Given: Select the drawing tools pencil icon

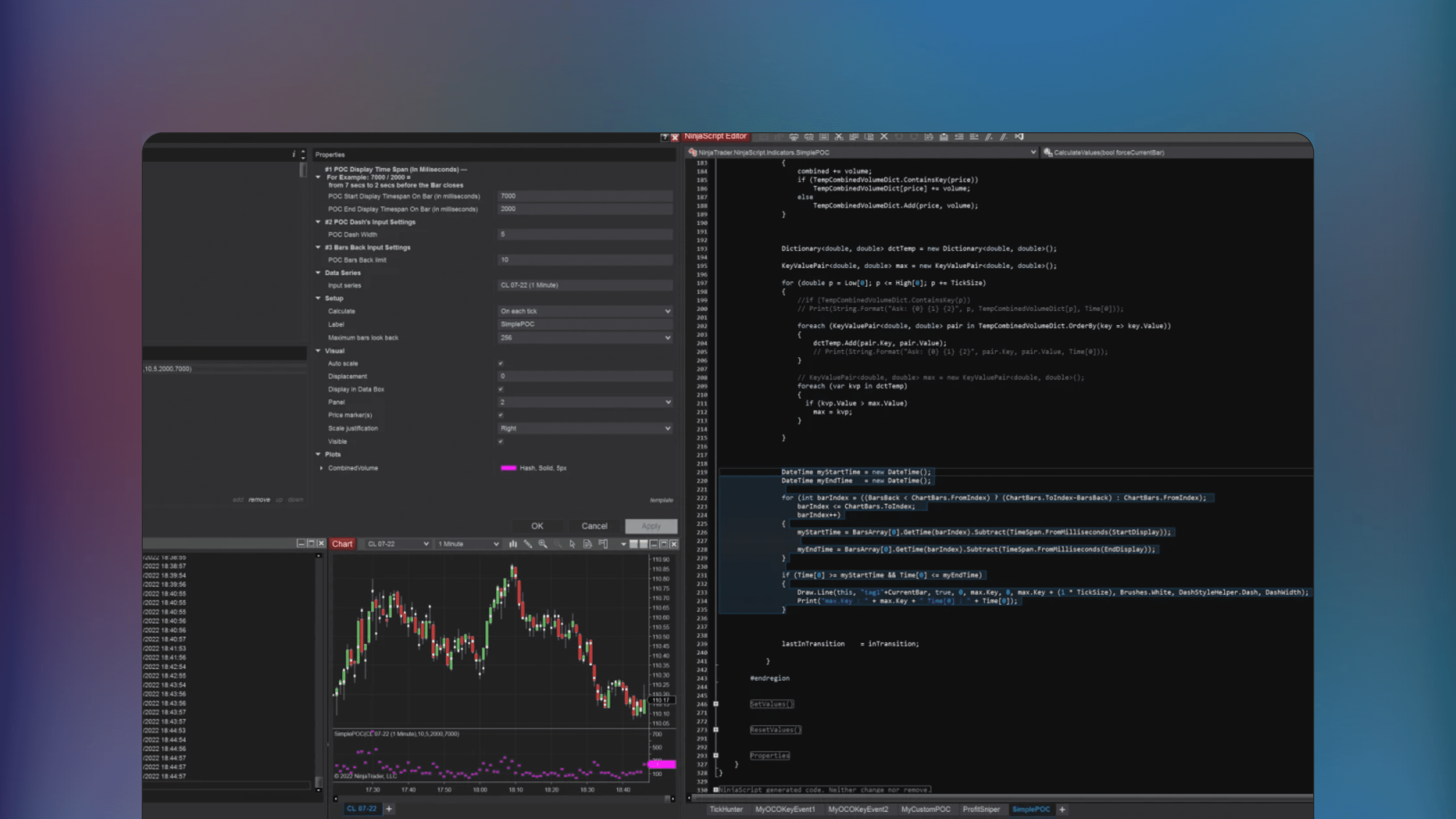Looking at the screenshot, I should [x=528, y=544].
